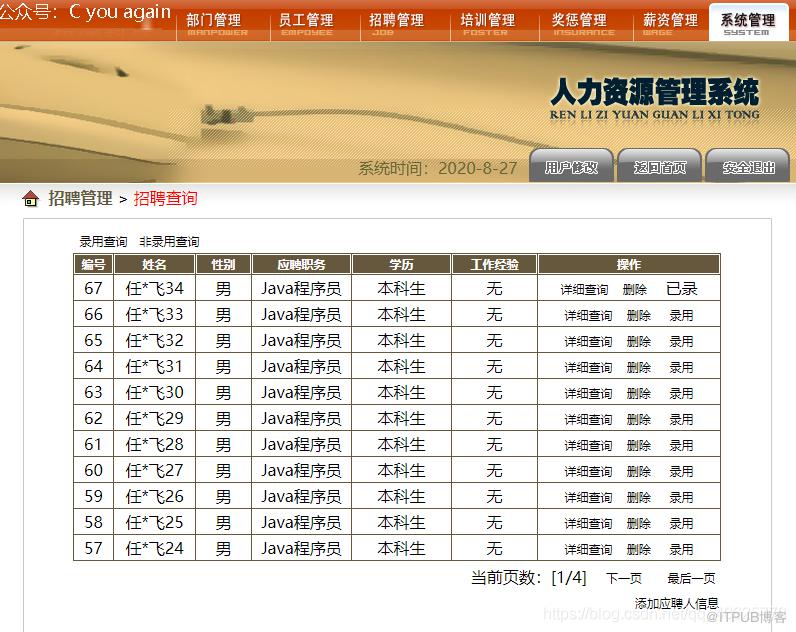Click 招聘查询 in the breadcrumb
Viewport: 796px width, 632px height.
click(165, 198)
